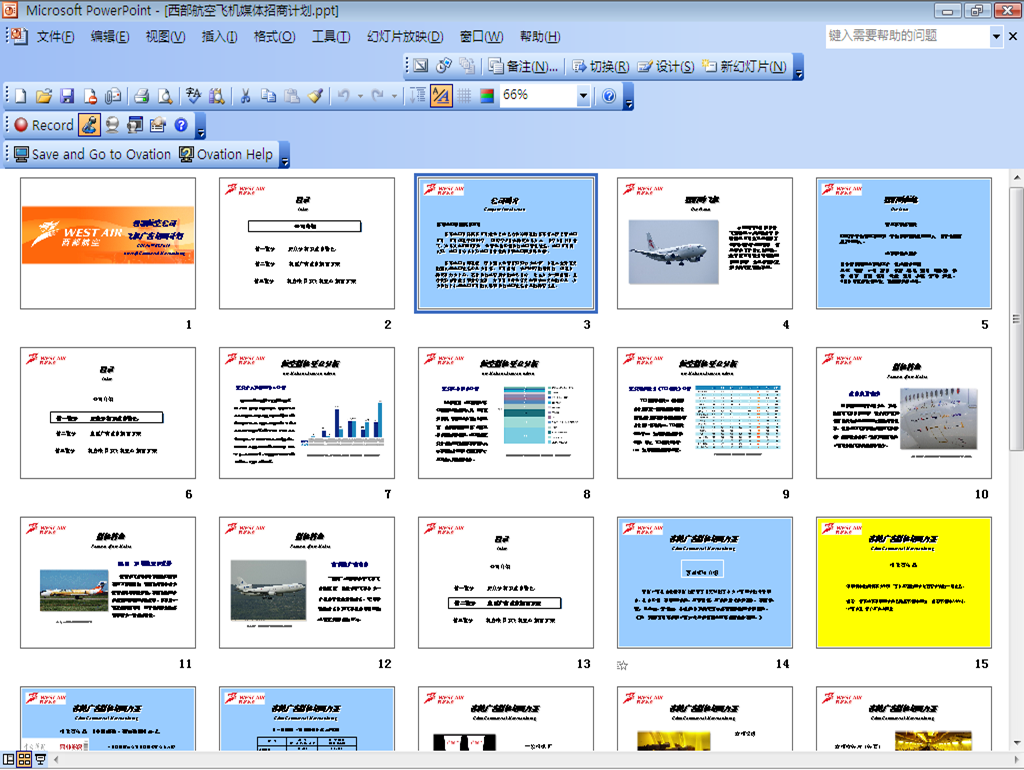Click the 备注(N)... notes button

(x=523, y=66)
